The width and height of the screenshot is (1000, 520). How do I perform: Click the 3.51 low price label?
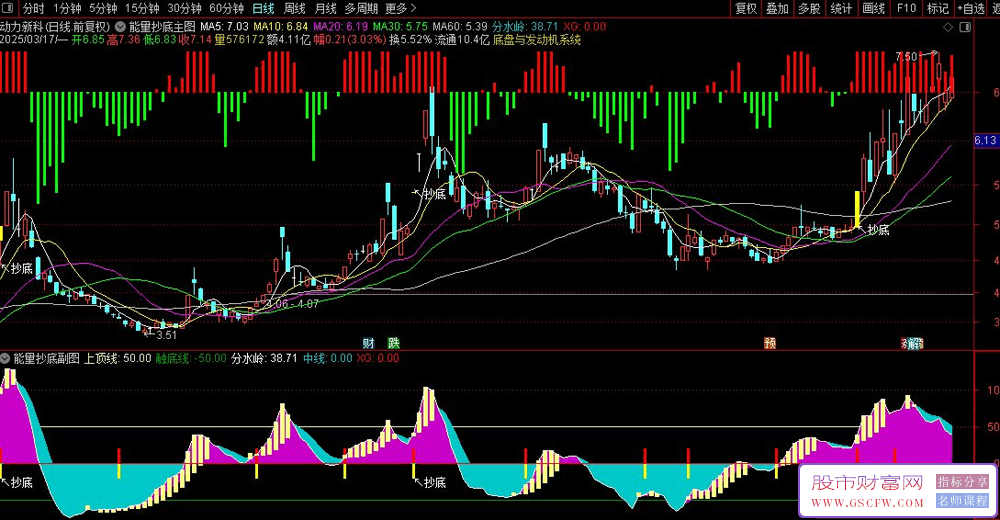click(166, 335)
